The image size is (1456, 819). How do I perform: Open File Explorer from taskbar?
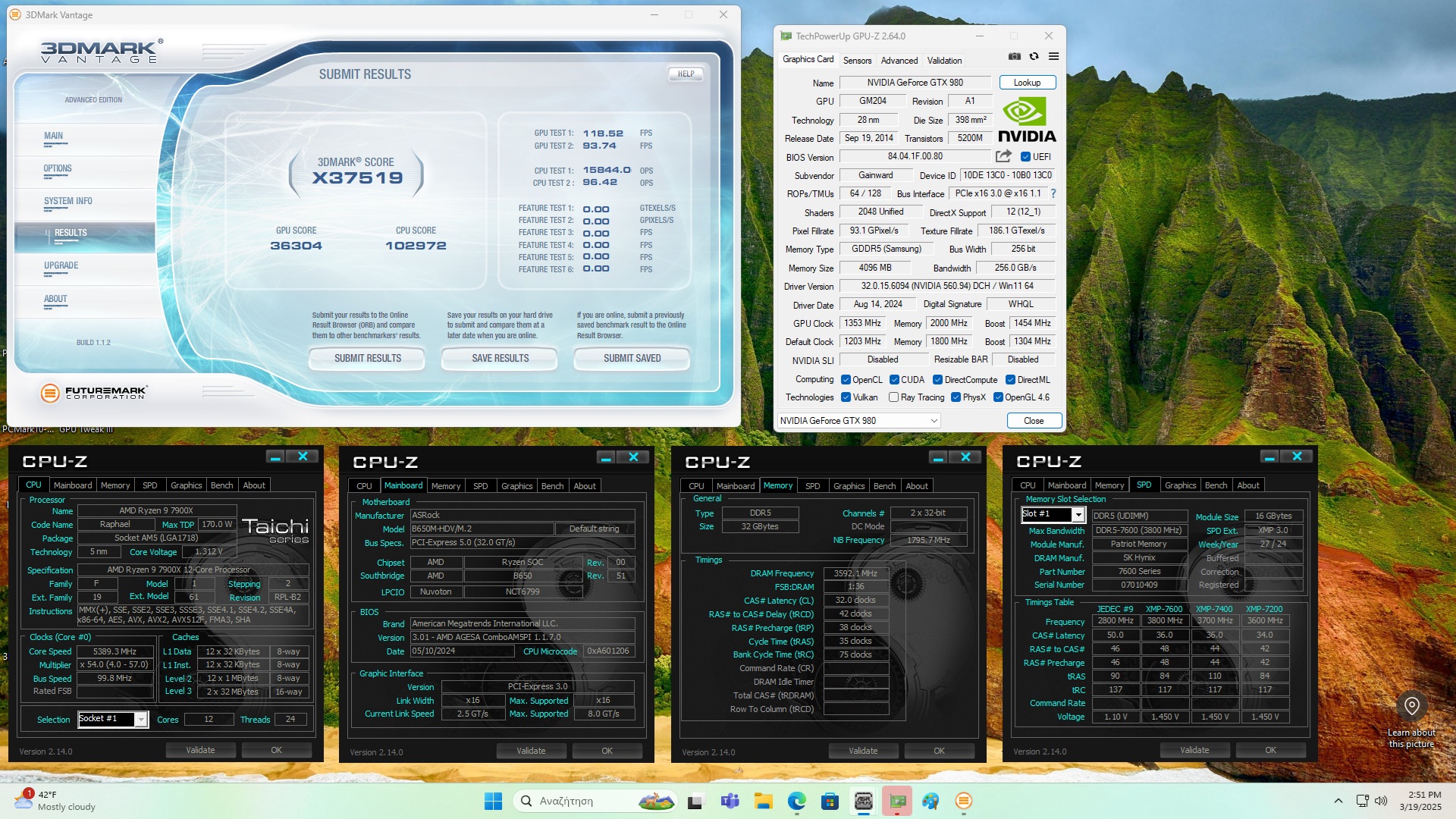point(763,801)
